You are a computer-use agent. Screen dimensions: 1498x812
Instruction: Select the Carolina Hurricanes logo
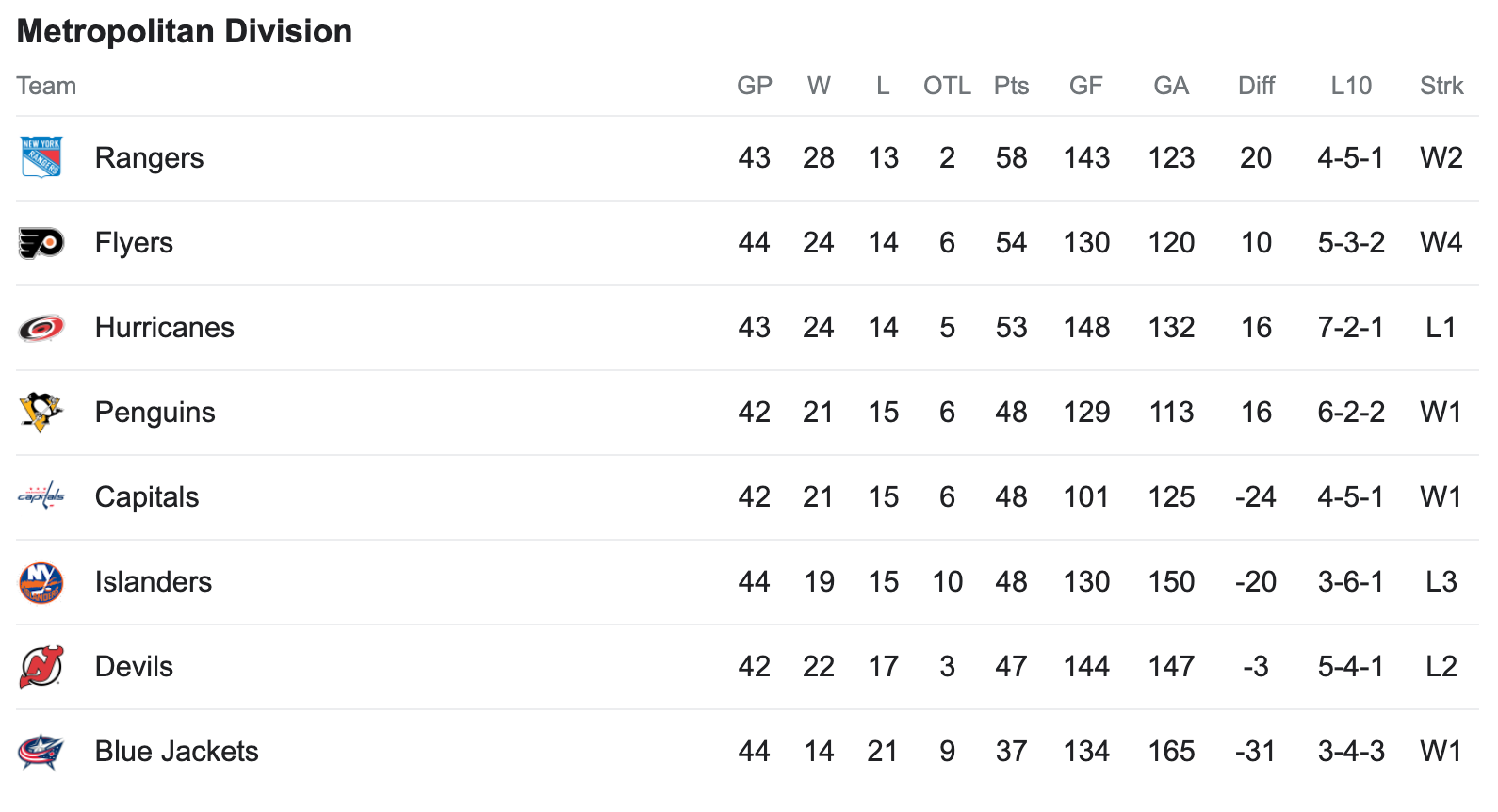(41, 328)
